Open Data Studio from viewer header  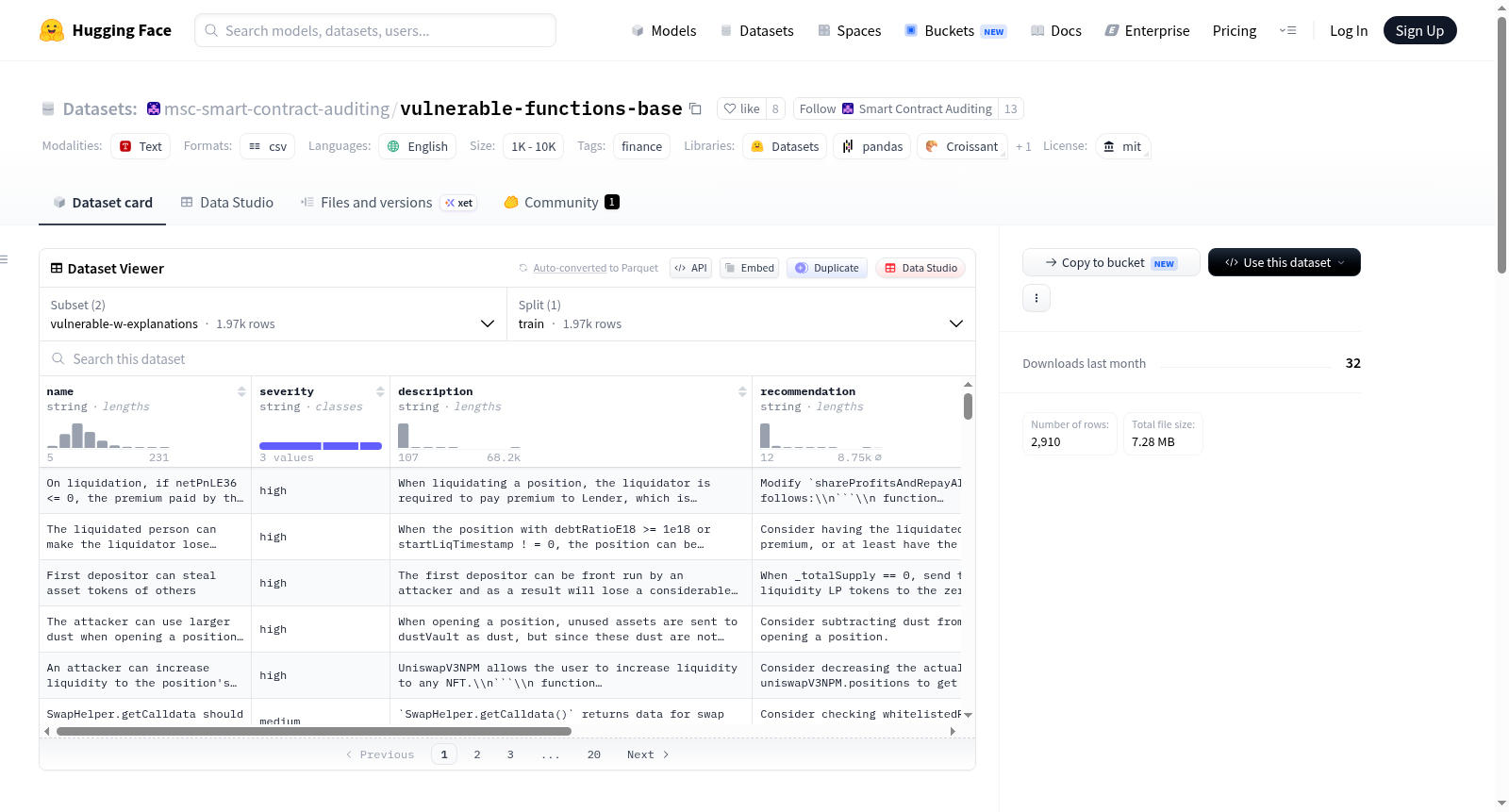pyautogui.click(x=920, y=268)
